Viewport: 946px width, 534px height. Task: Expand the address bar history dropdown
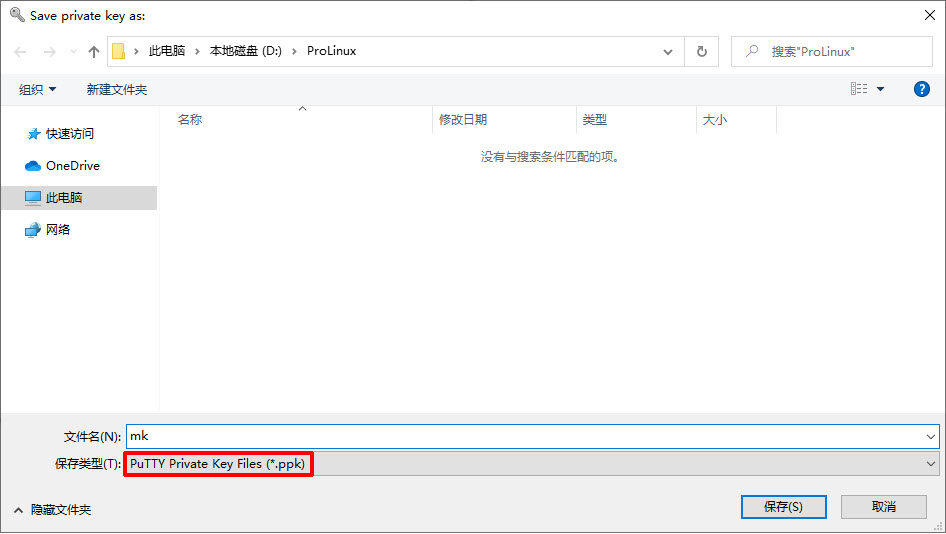coord(668,51)
